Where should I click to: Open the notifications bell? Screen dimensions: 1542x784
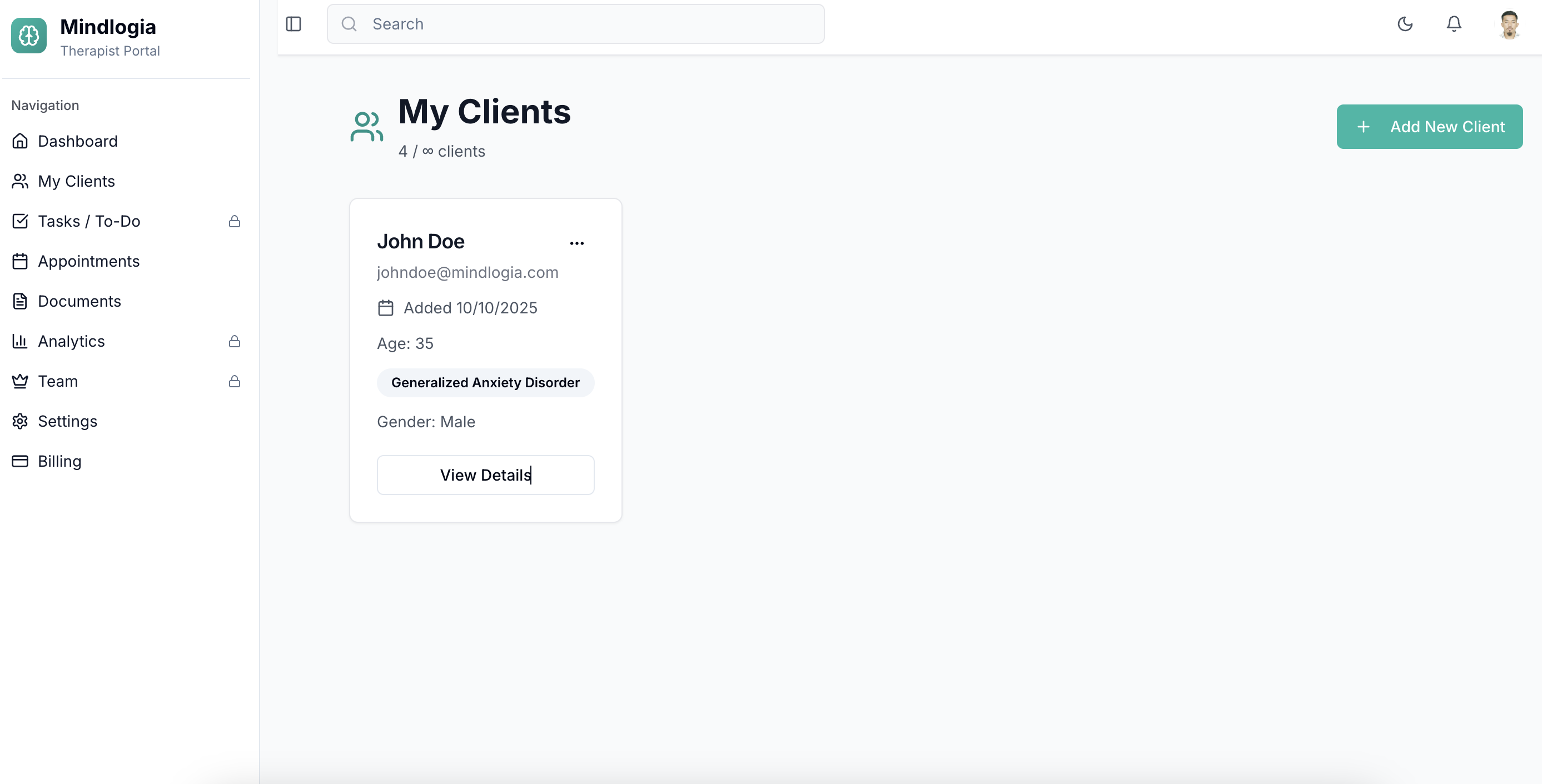pos(1454,24)
